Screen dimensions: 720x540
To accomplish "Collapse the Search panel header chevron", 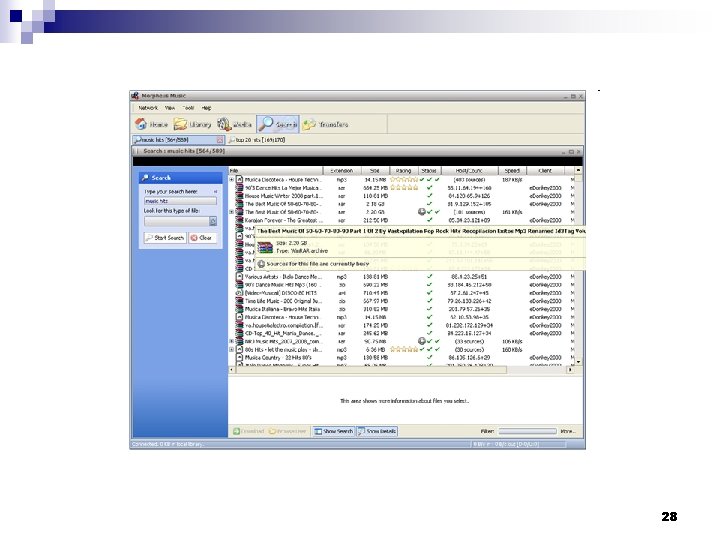I will tap(215, 191).
